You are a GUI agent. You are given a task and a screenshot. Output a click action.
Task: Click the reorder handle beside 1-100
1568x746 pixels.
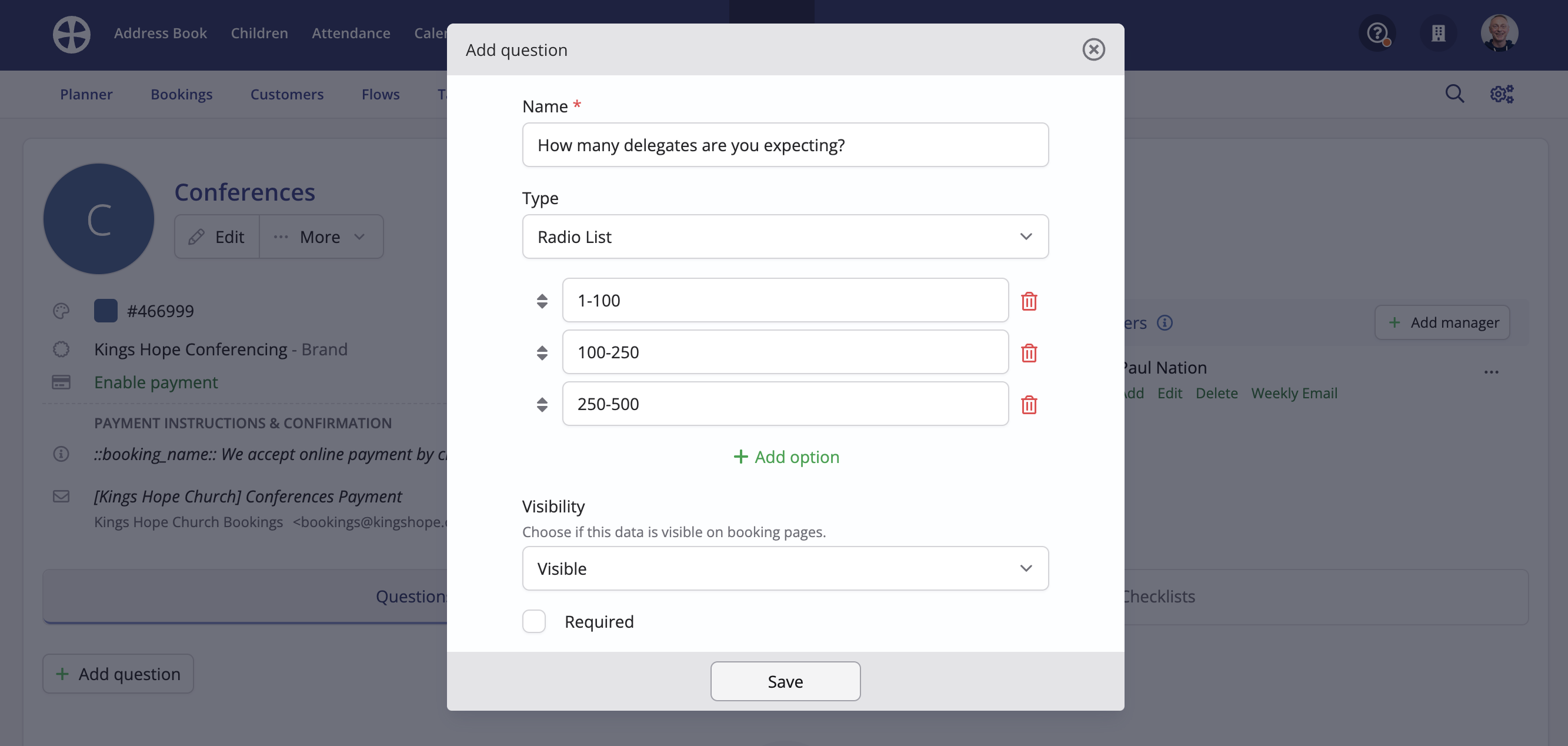pos(542,301)
